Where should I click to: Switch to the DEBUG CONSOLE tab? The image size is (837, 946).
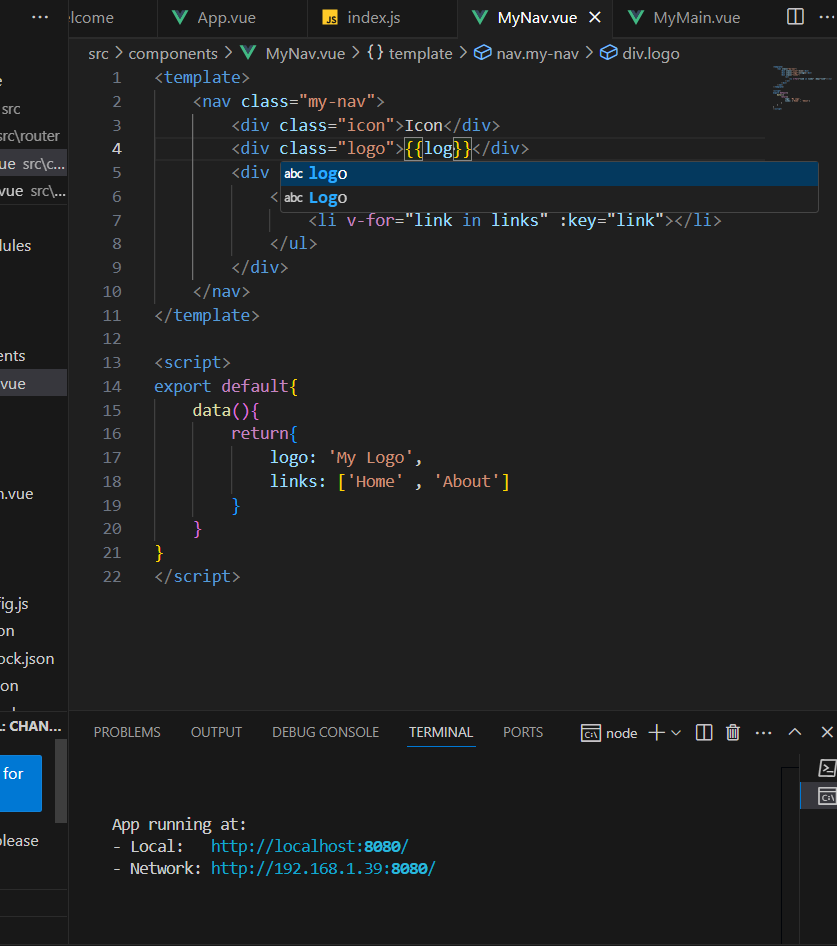(x=325, y=732)
